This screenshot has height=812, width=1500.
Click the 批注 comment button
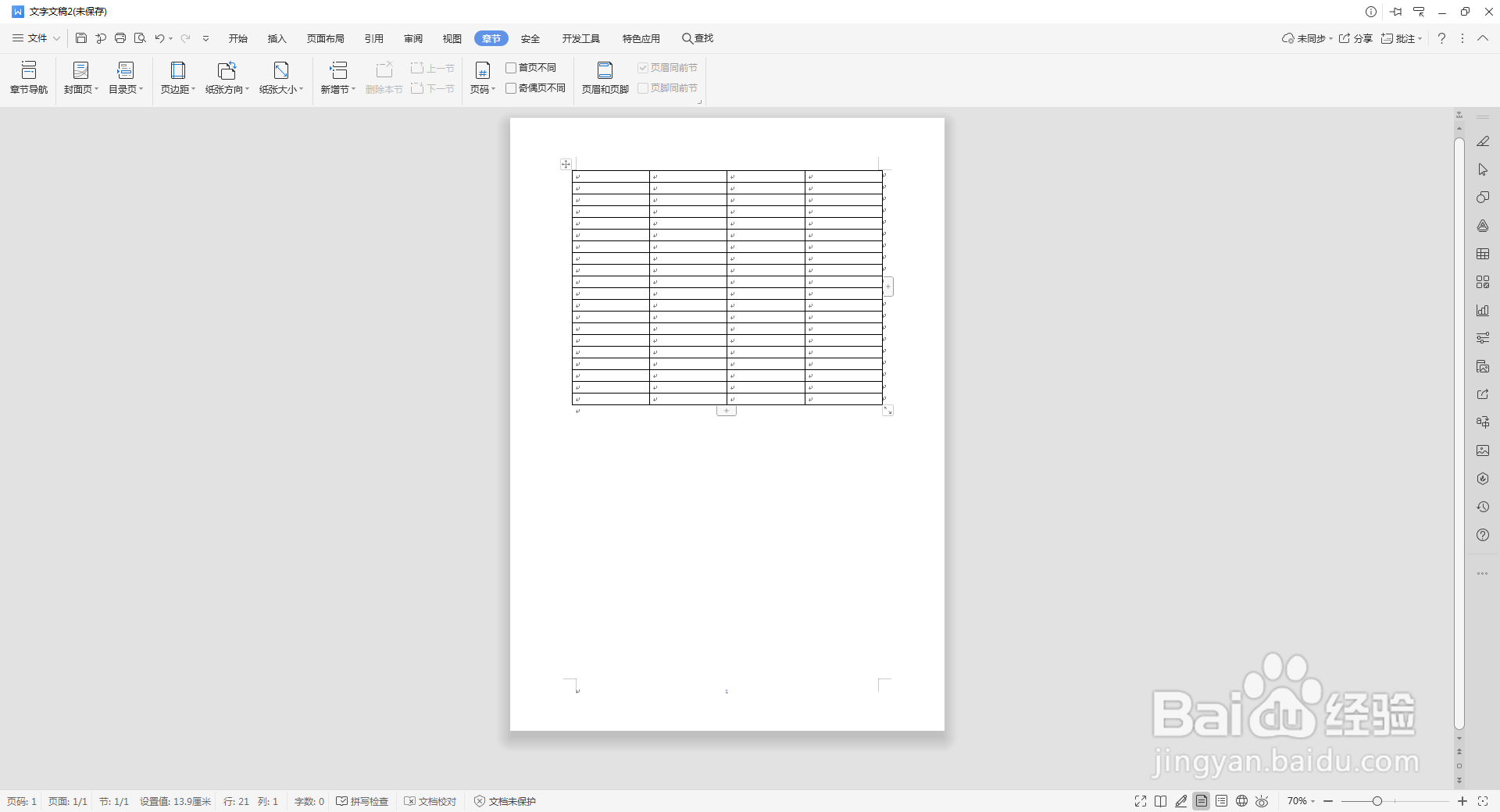click(1402, 38)
